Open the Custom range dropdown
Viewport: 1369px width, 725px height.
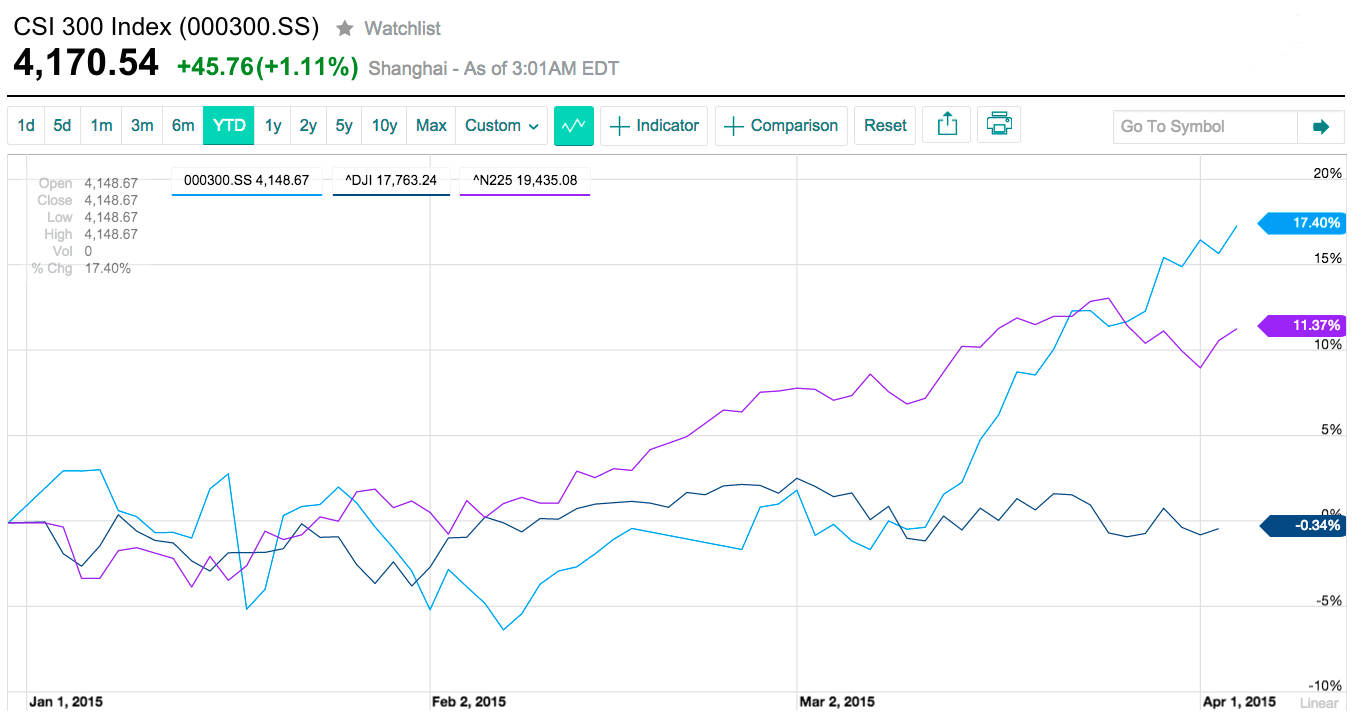tap(502, 126)
